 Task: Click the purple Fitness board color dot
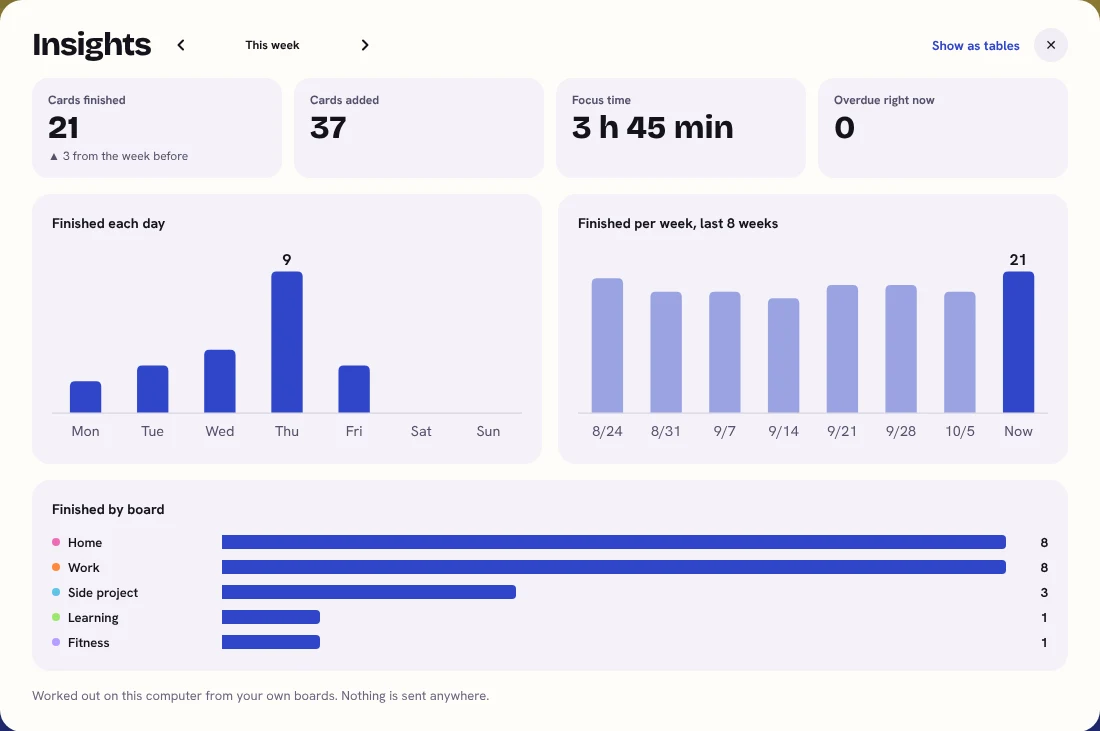[56, 642]
